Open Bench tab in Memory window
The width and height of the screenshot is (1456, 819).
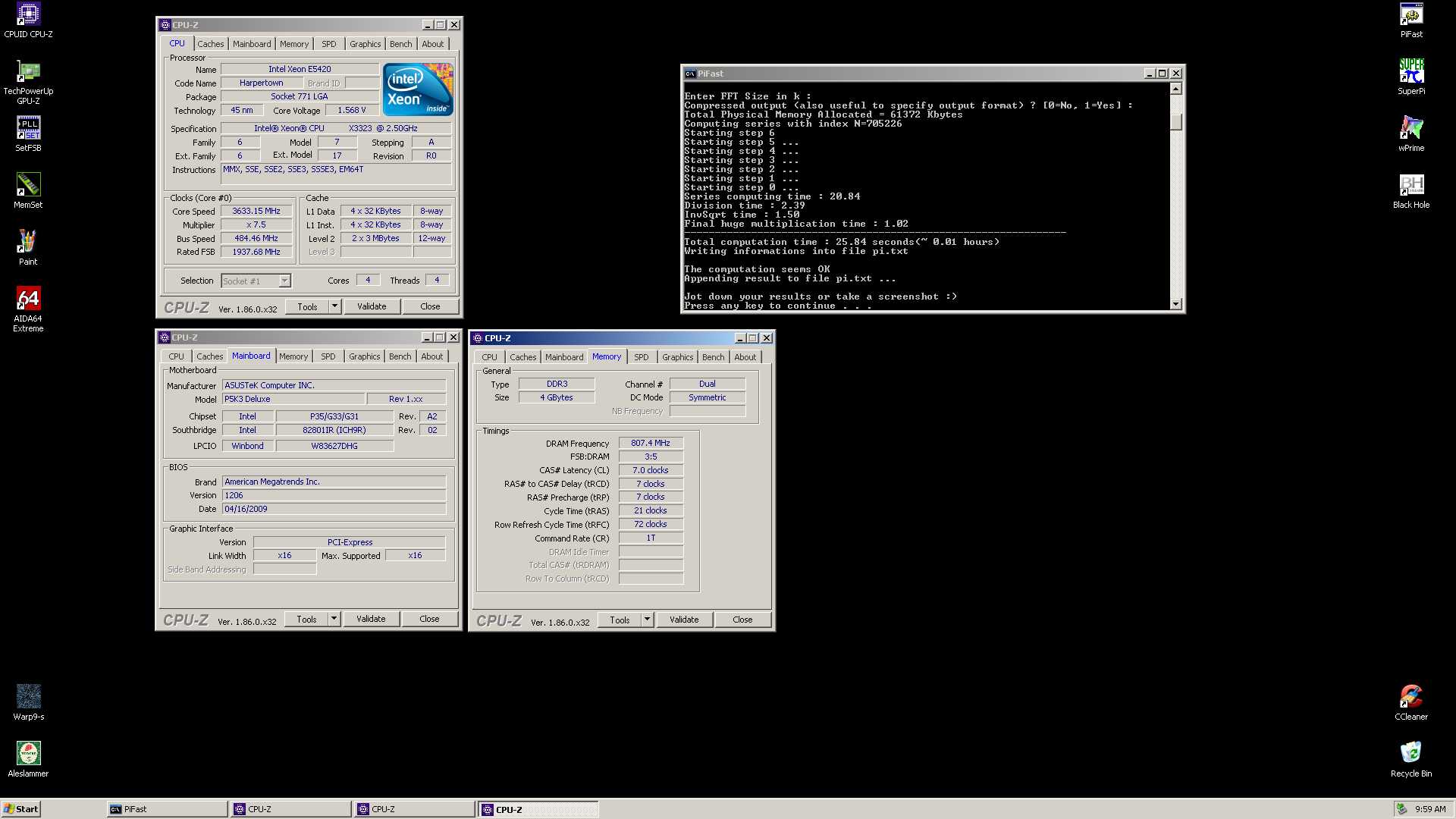713,357
